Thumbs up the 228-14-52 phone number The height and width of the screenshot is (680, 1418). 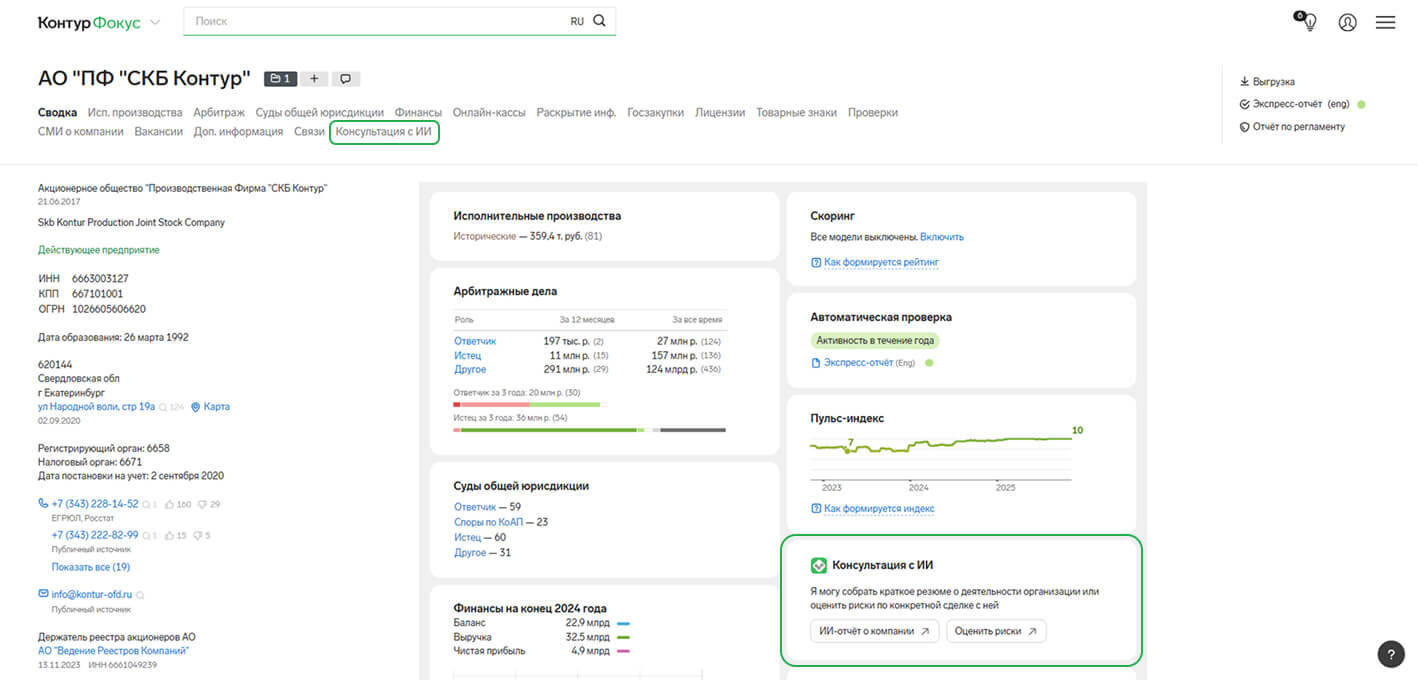(x=170, y=505)
